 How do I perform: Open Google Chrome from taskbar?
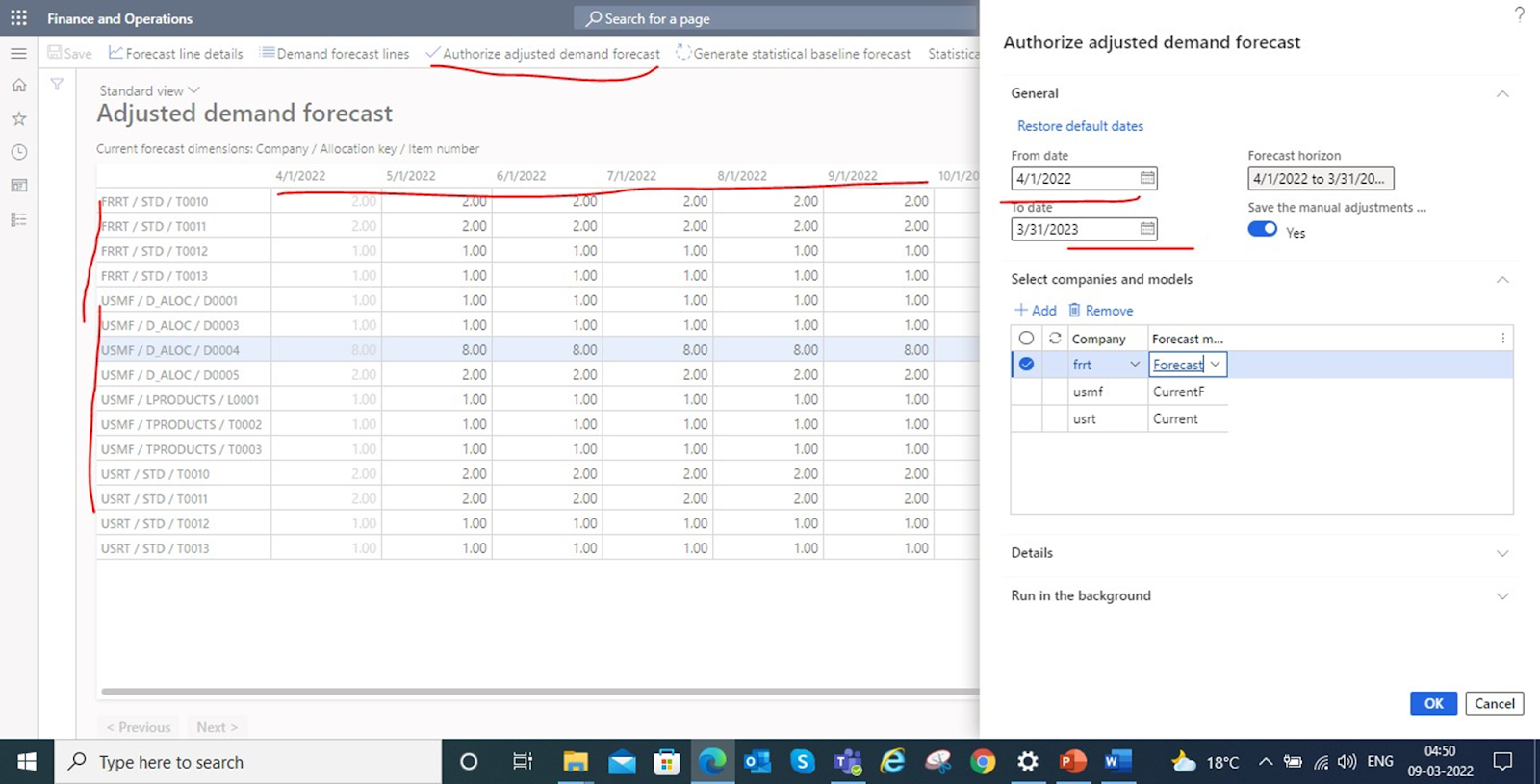pyautogui.click(x=983, y=762)
